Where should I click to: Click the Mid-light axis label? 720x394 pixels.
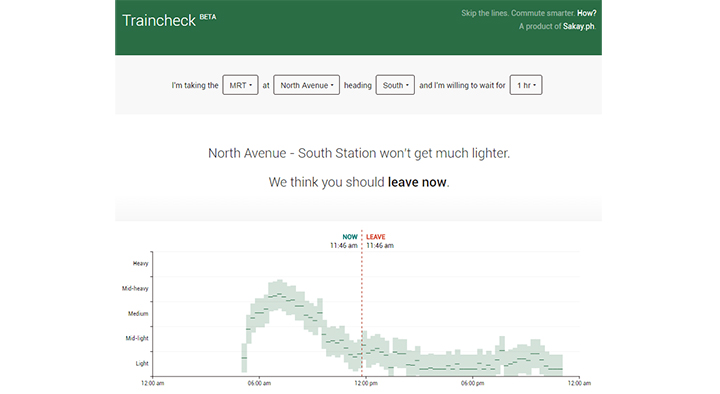[x=137, y=338]
